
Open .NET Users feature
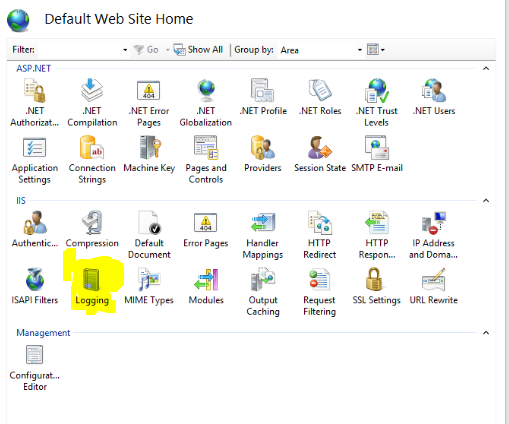[434, 97]
